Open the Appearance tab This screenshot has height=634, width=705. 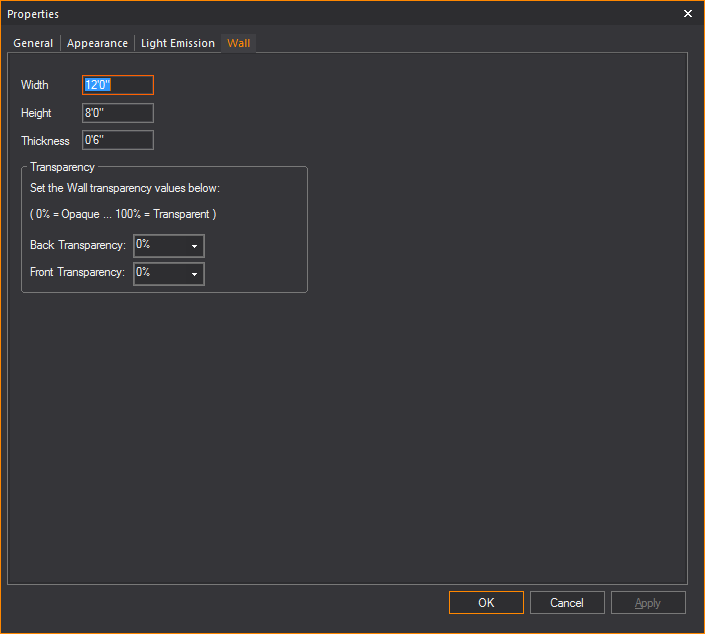pos(97,43)
